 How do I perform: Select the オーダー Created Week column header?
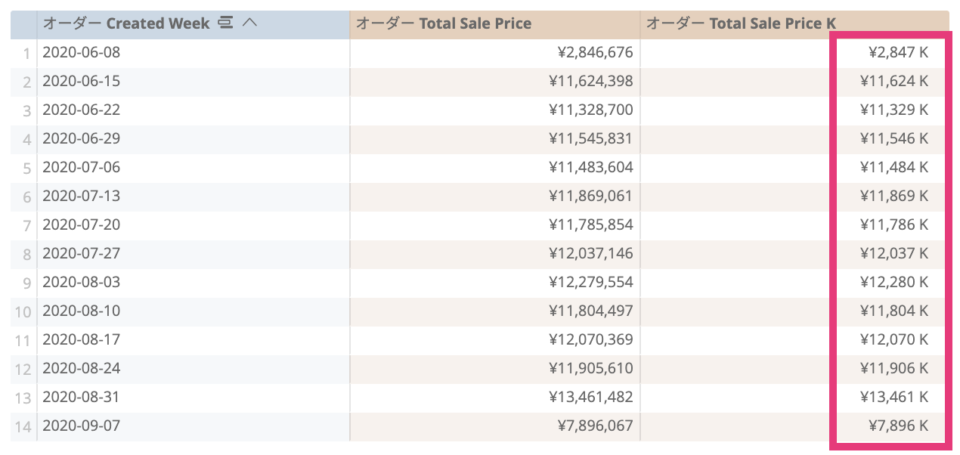(x=193, y=24)
